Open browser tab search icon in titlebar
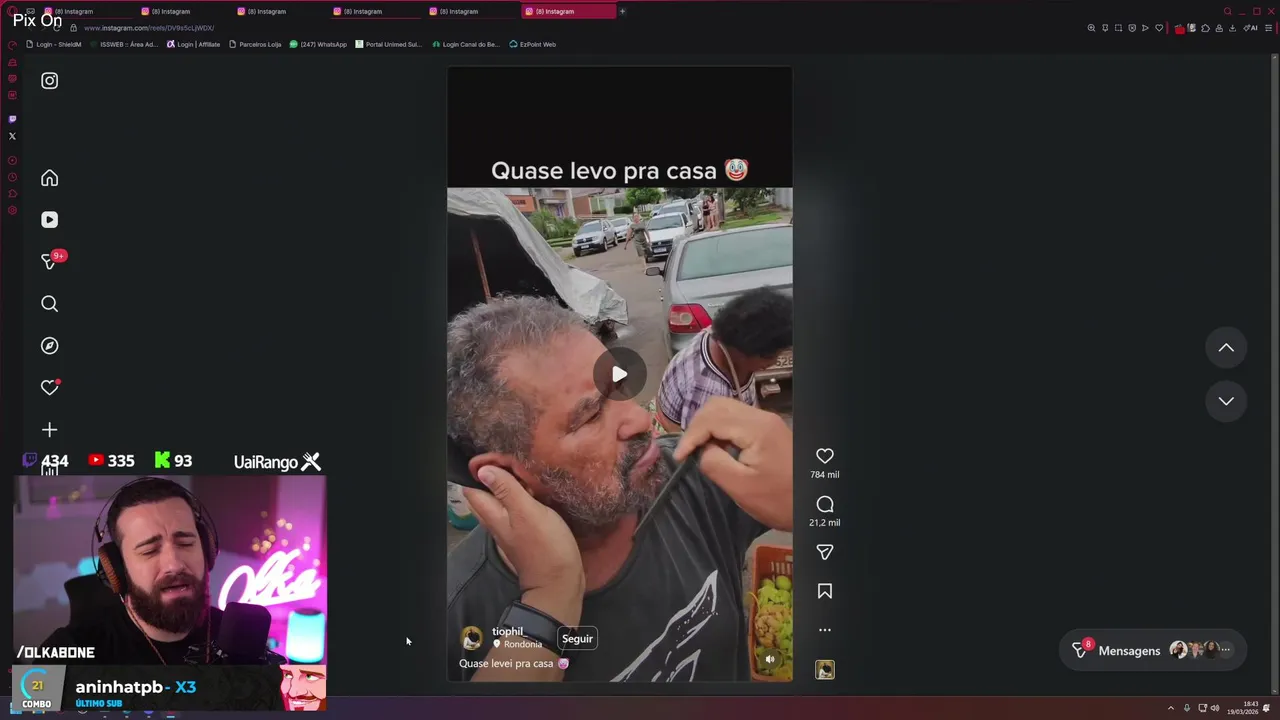Viewport: 1280px width, 720px height. click(1228, 11)
